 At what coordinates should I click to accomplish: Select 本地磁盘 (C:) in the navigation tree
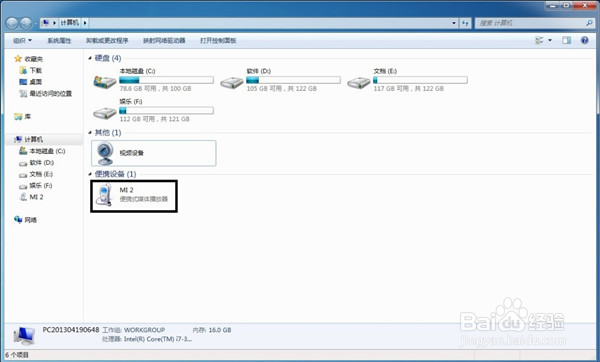tap(42, 151)
